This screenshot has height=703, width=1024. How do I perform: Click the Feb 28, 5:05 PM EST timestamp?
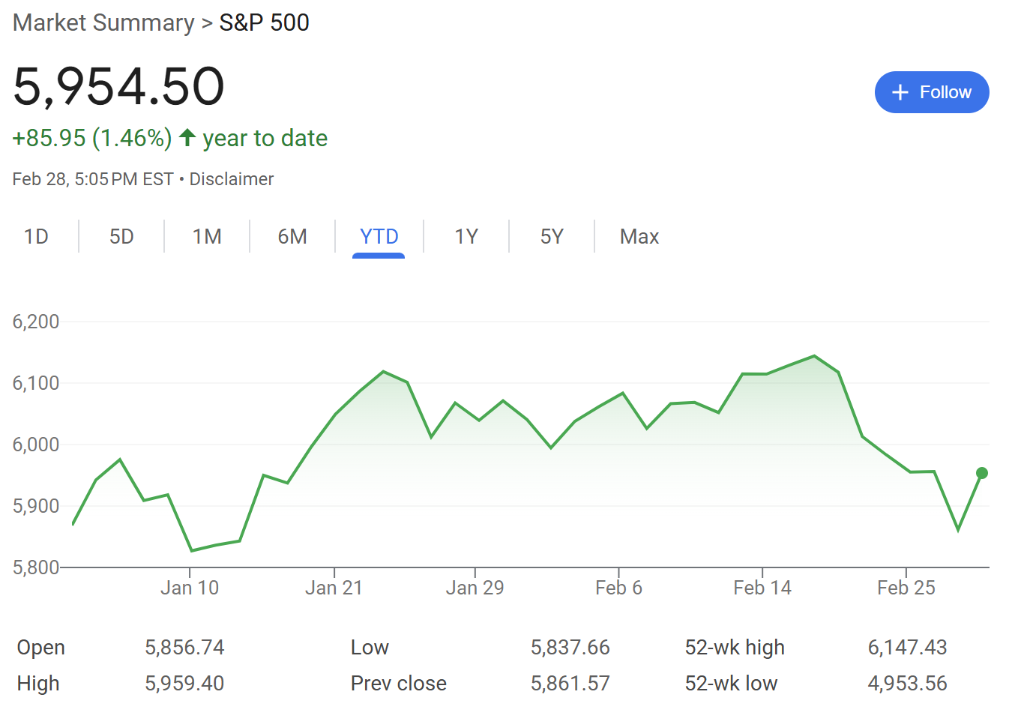[93, 179]
